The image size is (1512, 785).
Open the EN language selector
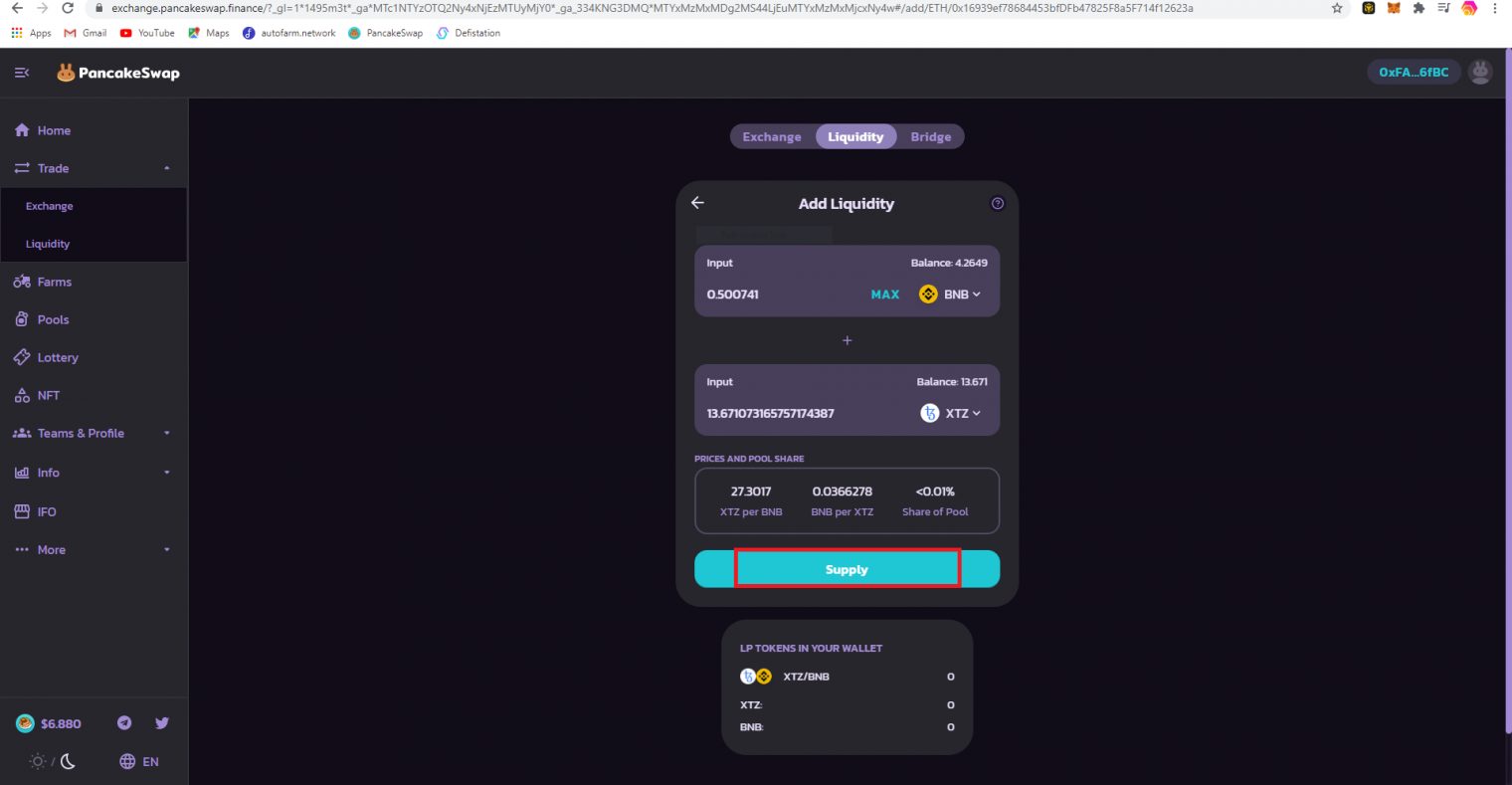pos(139,761)
